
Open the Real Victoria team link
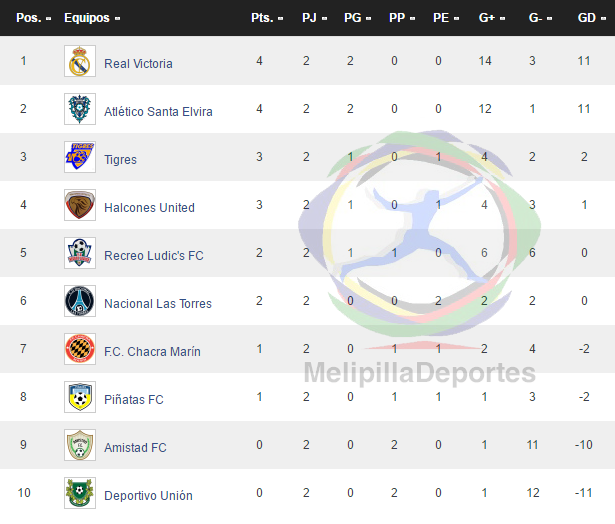(x=138, y=64)
